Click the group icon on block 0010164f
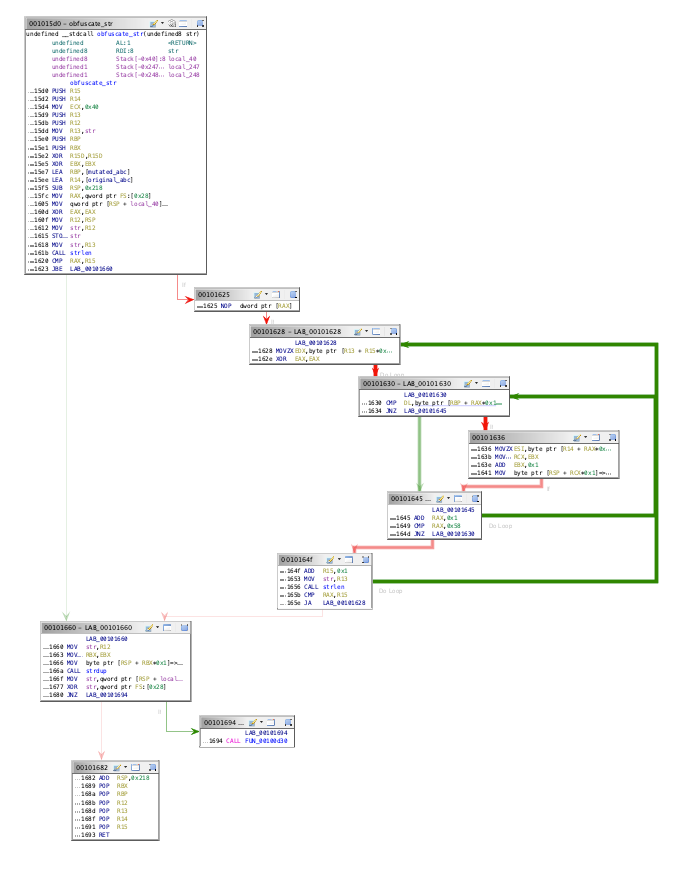Viewport: 696px width, 881px height. click(x=366, y=560)
